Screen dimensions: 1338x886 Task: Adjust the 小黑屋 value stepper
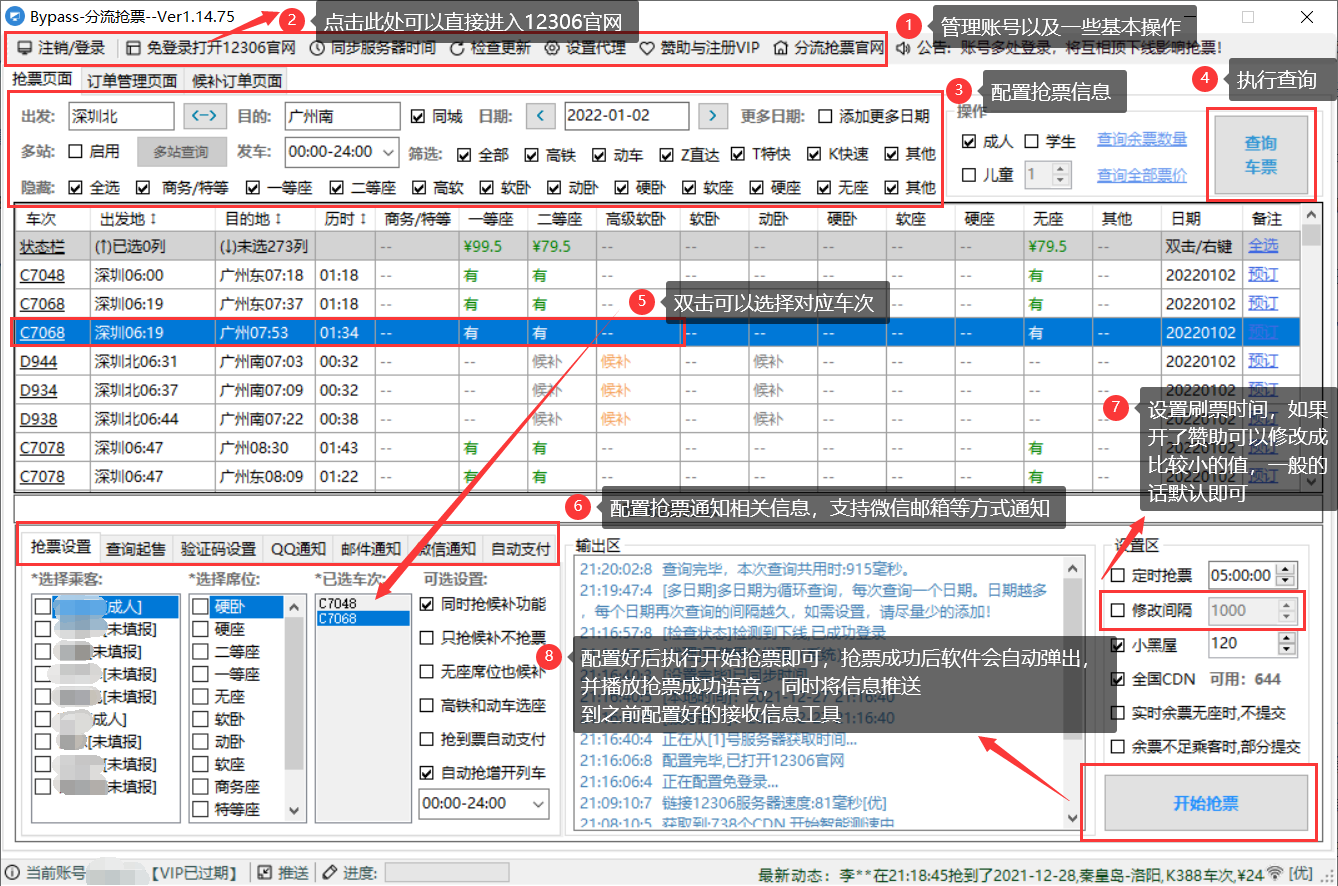click(x=1286, y=643)
